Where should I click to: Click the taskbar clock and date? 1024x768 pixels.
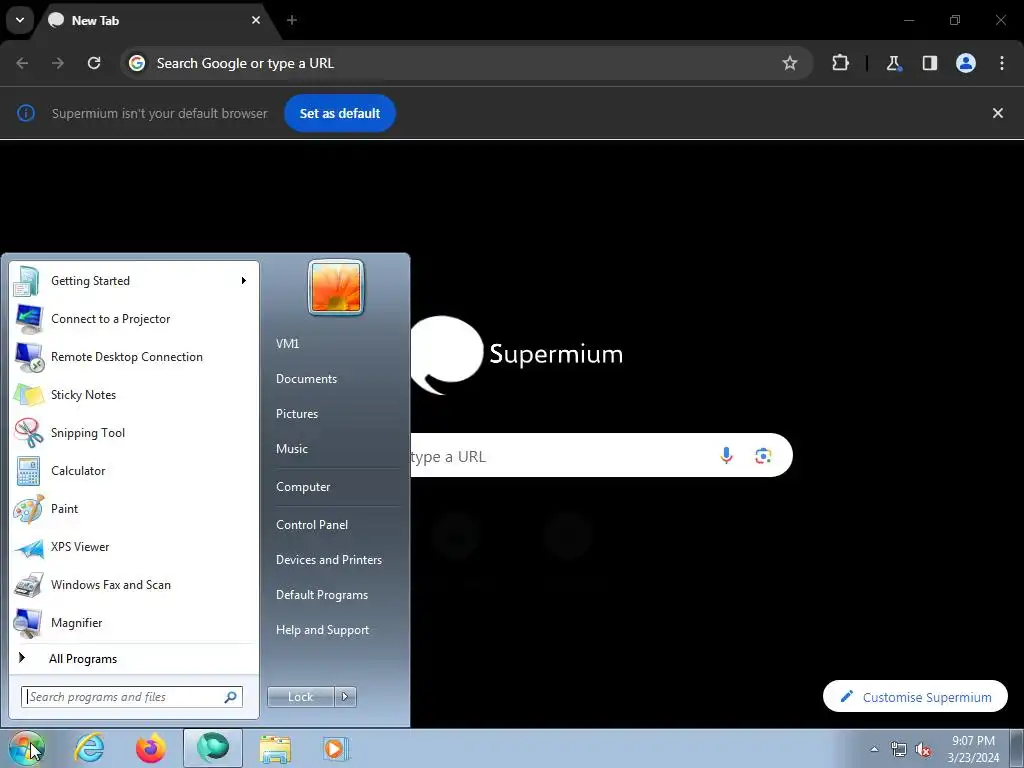(973, 749)
